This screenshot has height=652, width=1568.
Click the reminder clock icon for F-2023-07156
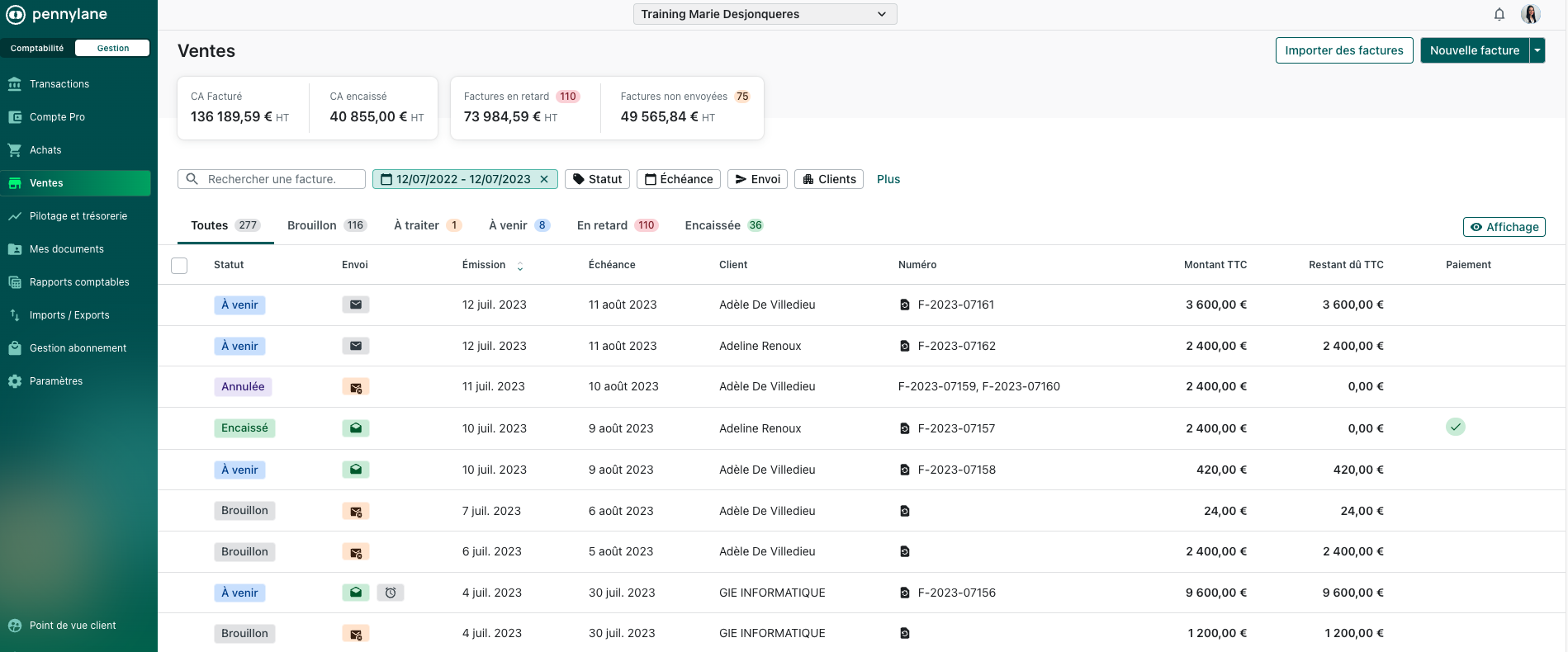pyautogui.click(x=391, y=593)
